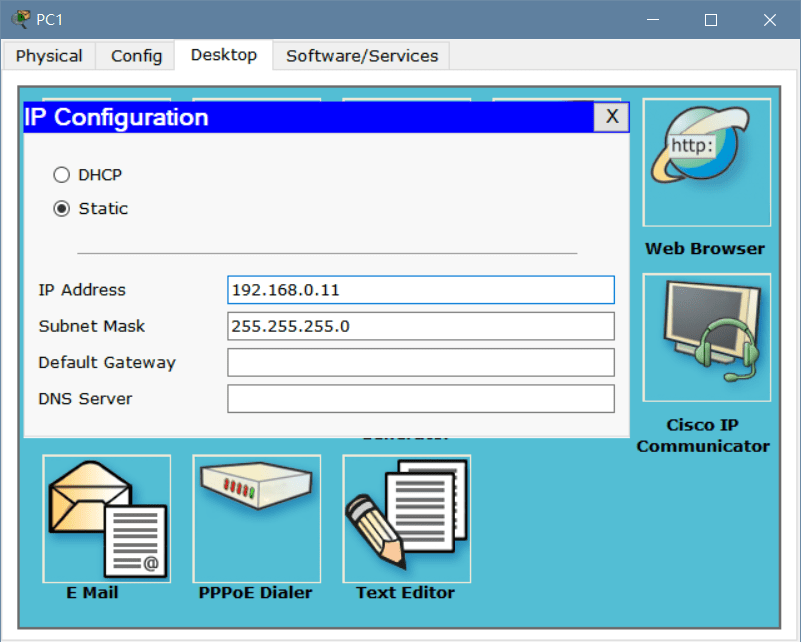
Task: Switch to the Physical tab
Action: (x=49, y=56)
